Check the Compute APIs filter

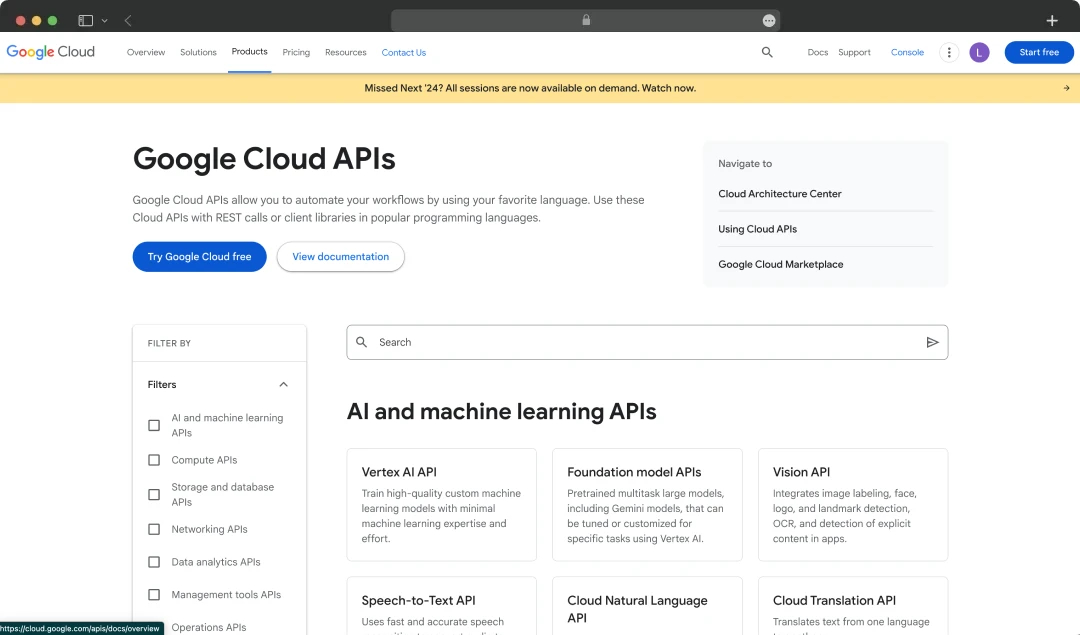coord(154,460)
